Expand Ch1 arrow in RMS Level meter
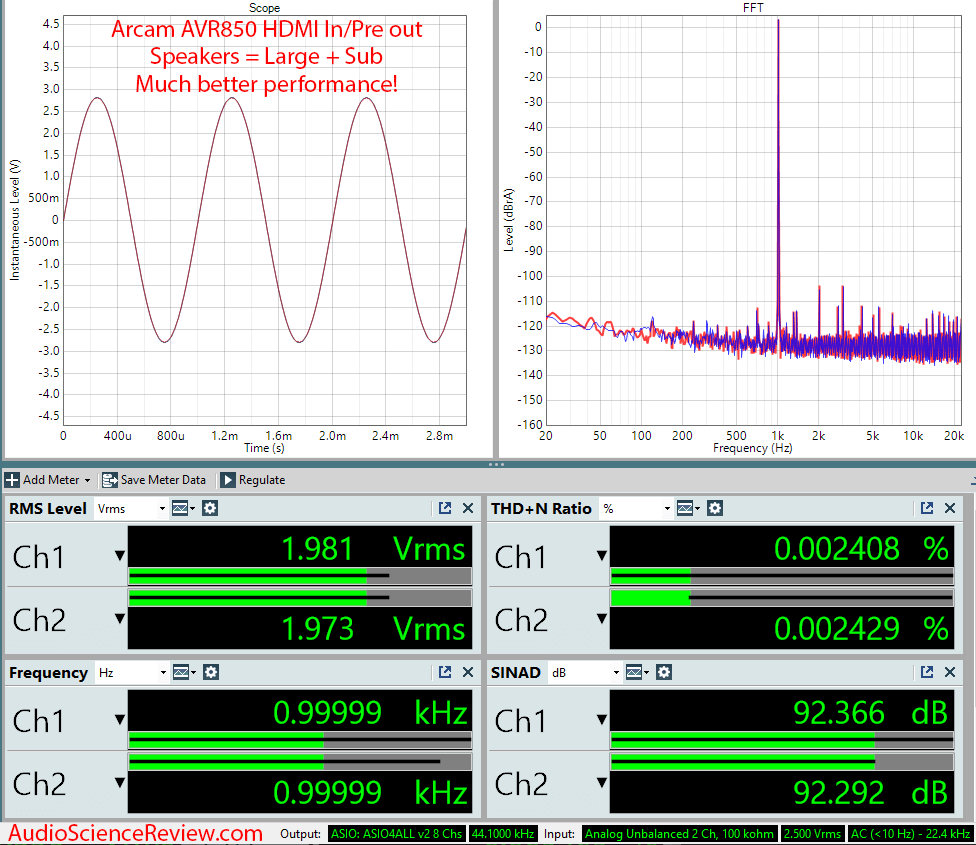The width and height of the screenshot is (976, 845). pyautogui.click(x=120, y=556)
